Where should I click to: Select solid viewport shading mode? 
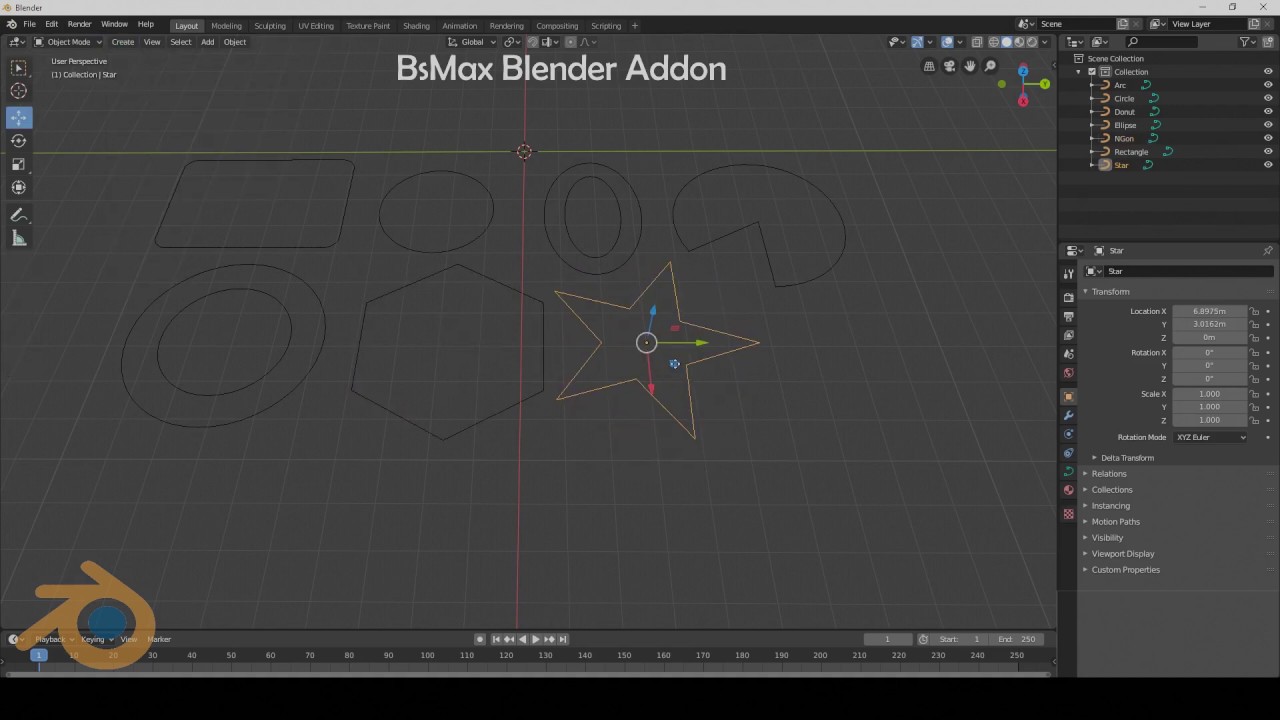point(1007,42)
